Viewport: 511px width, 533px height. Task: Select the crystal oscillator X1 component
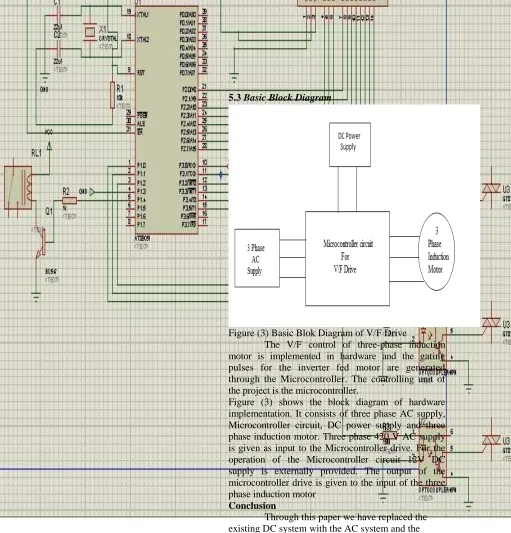click(90, 32)
